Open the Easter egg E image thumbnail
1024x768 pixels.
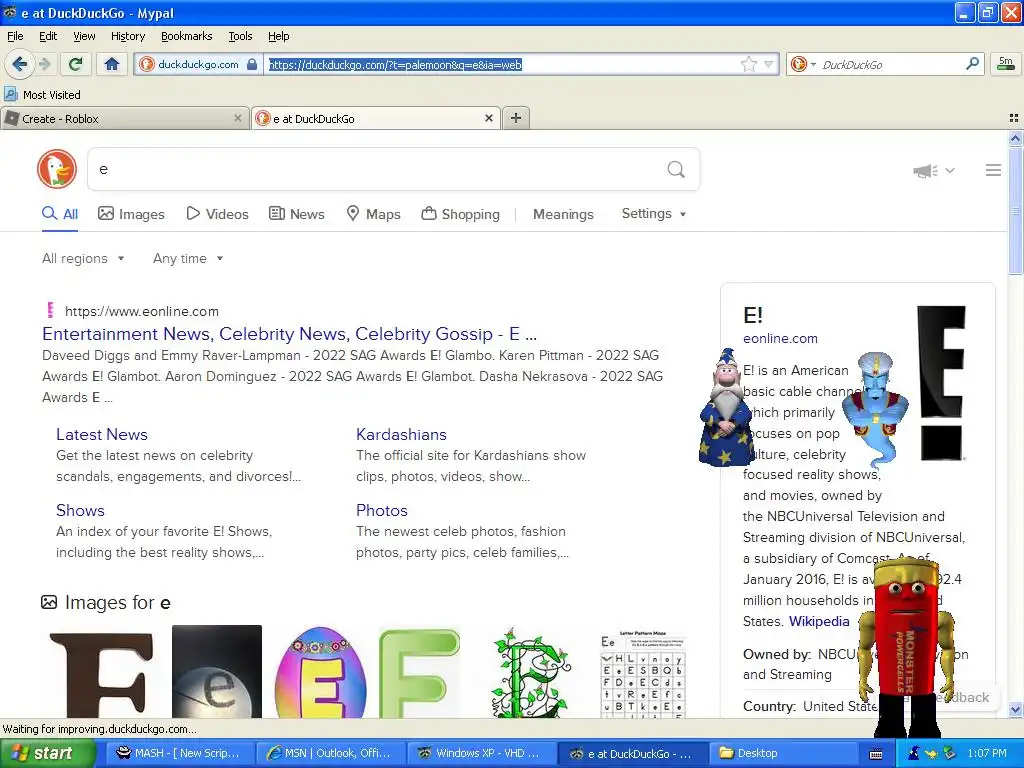pos(320,673)
